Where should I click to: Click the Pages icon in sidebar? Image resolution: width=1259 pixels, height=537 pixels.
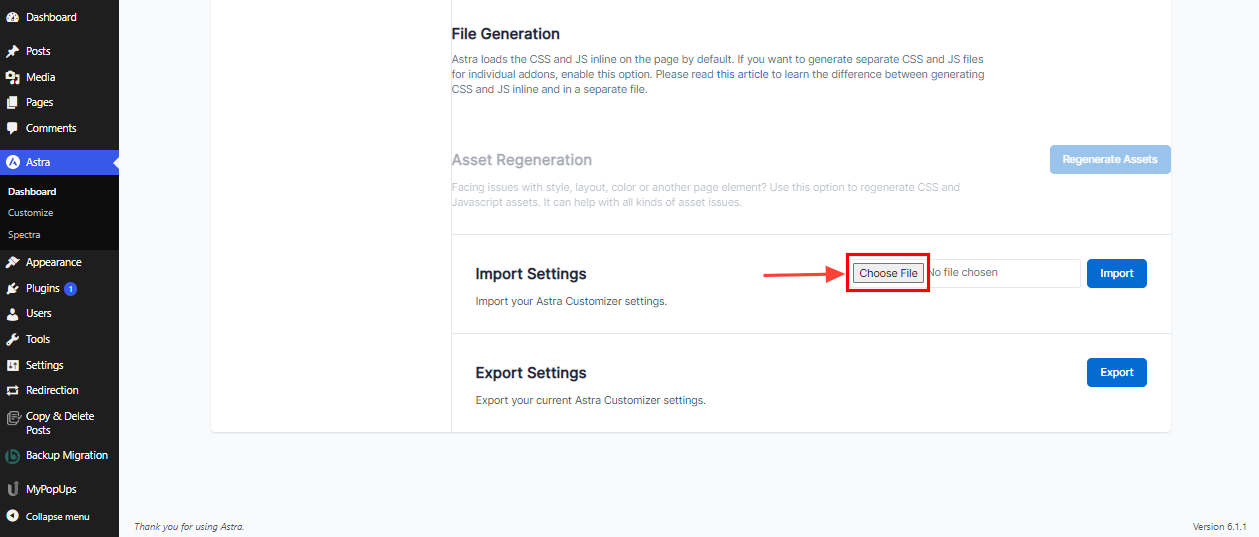(12, 102)
